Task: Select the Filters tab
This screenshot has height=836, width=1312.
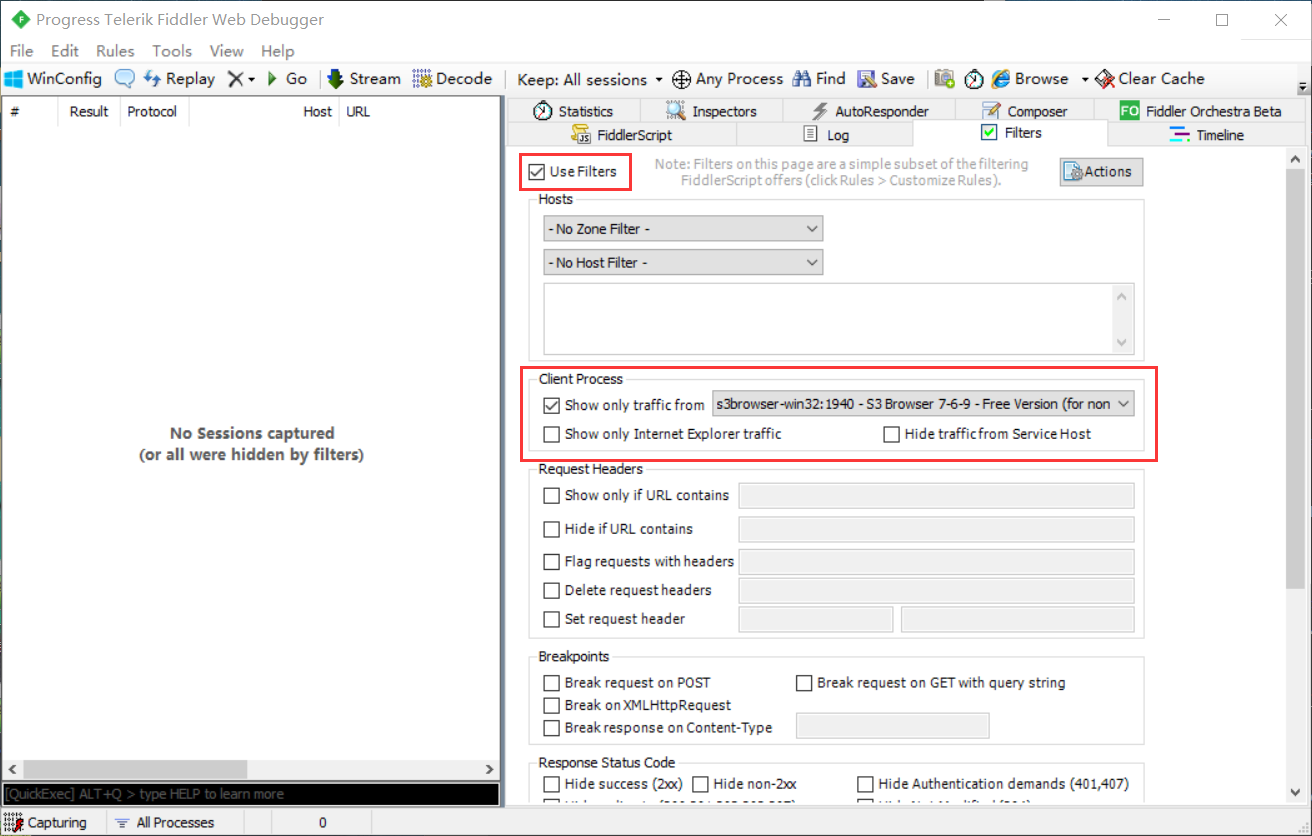Action: coord(1011,133)
